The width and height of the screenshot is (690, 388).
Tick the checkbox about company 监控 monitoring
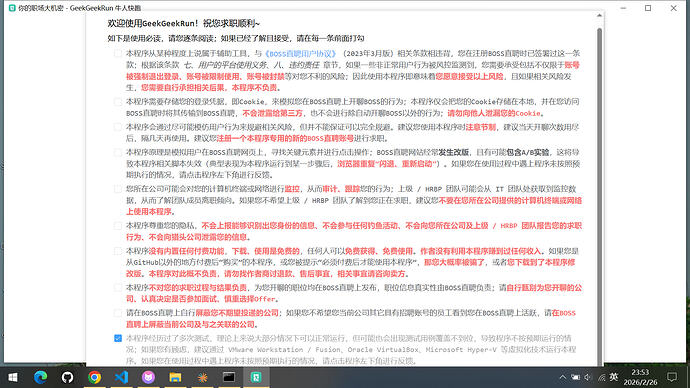point(118,189)
